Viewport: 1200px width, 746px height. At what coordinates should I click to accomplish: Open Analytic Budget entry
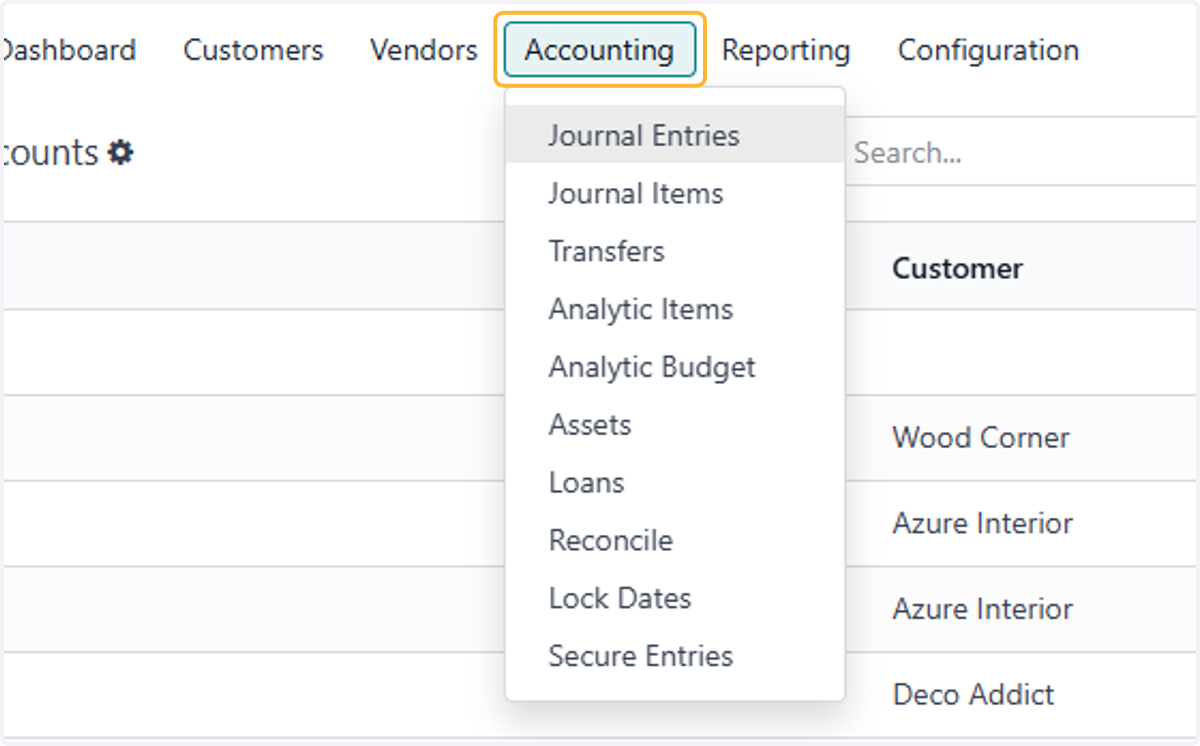(675, 367)
